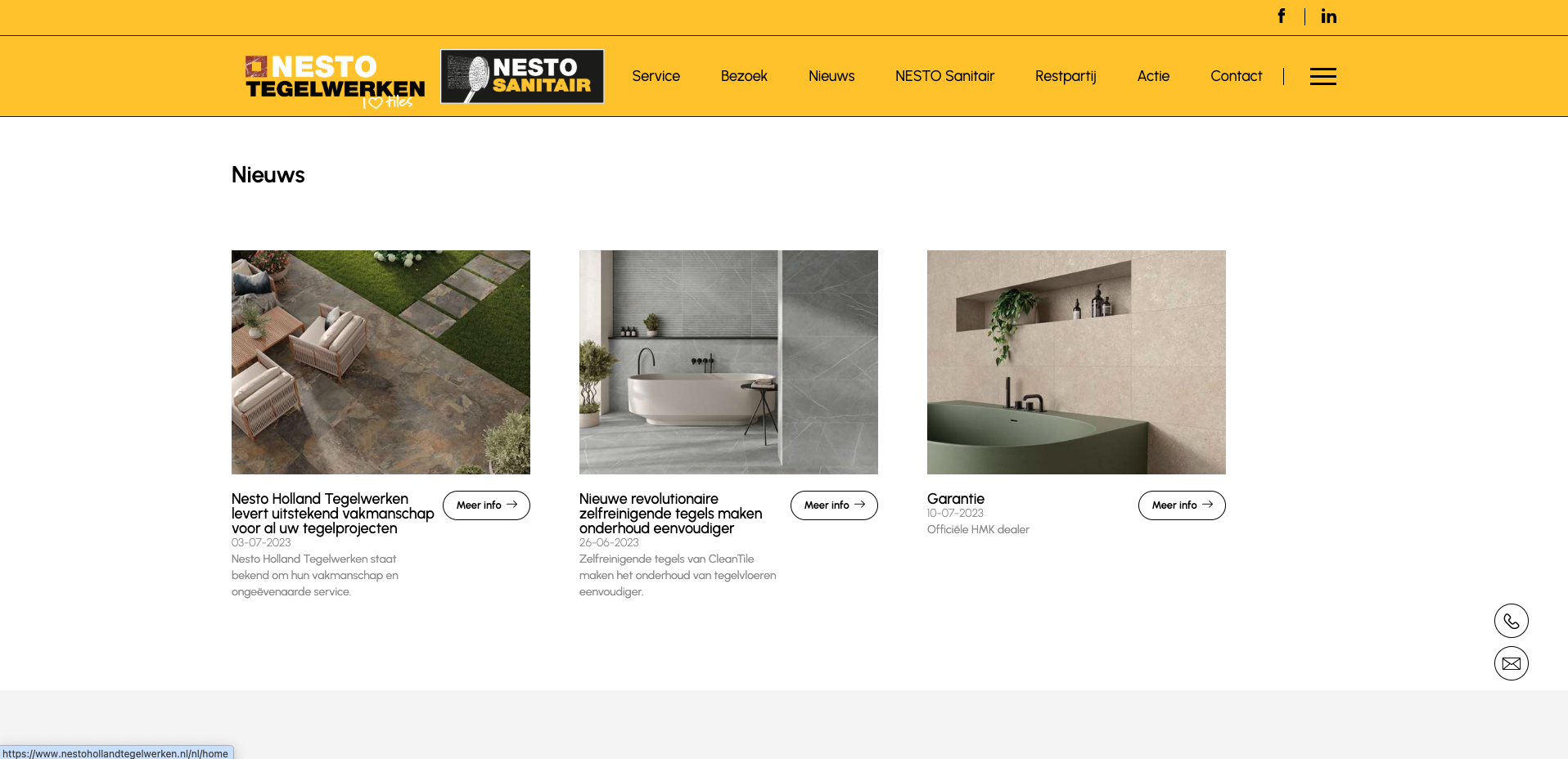Open the grey bathroom bathtub thumbnail
The image size is (1568, 759).
(728, 362)
